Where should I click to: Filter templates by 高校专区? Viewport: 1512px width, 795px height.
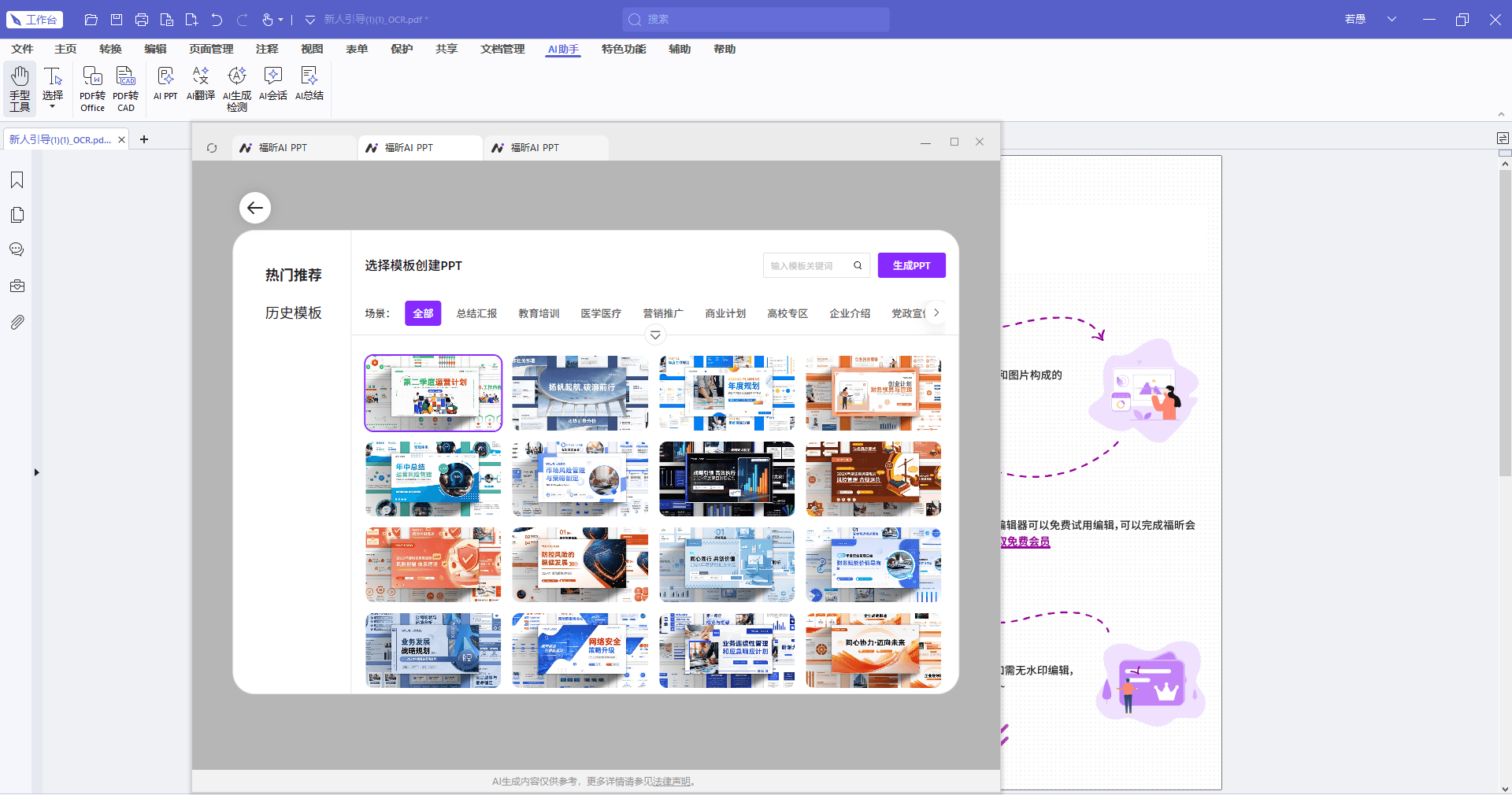click(x=787, y=313)
